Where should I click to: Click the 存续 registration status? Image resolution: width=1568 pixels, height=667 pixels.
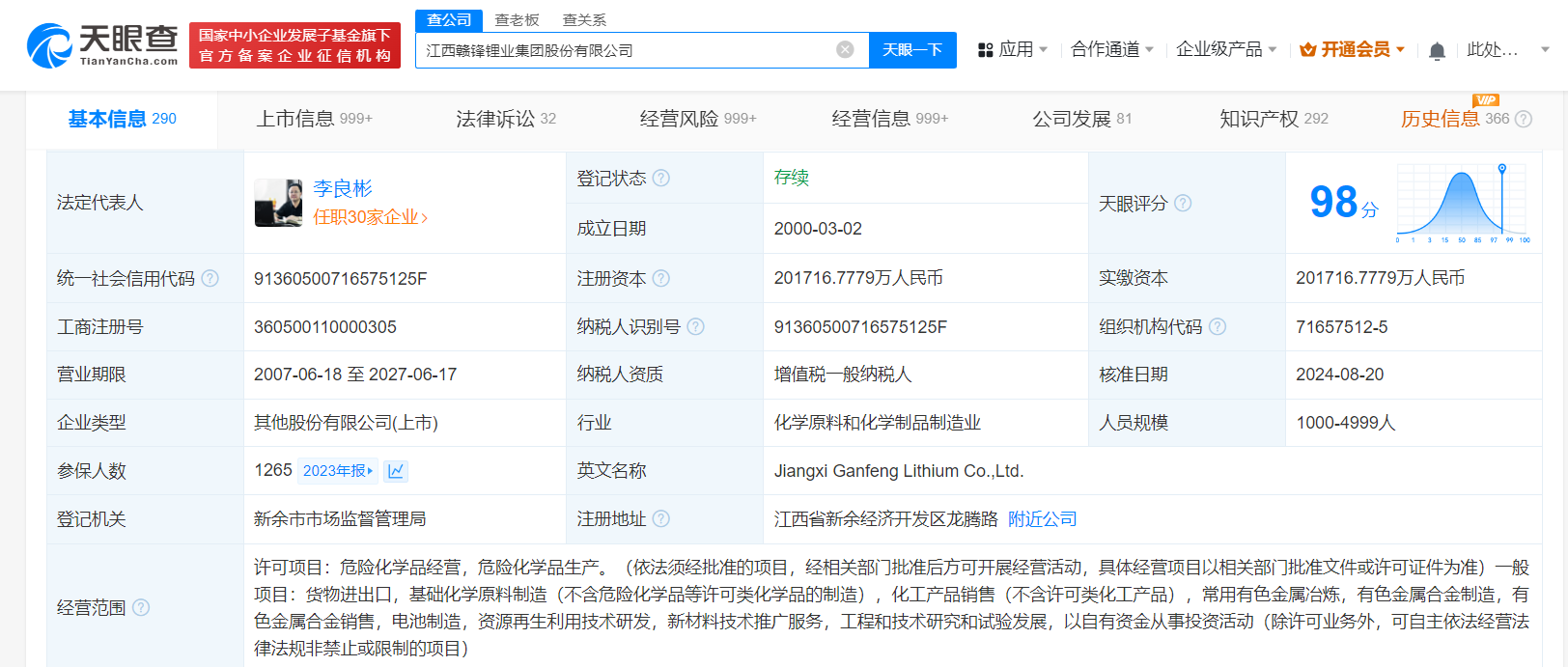(x=792, y=178)
